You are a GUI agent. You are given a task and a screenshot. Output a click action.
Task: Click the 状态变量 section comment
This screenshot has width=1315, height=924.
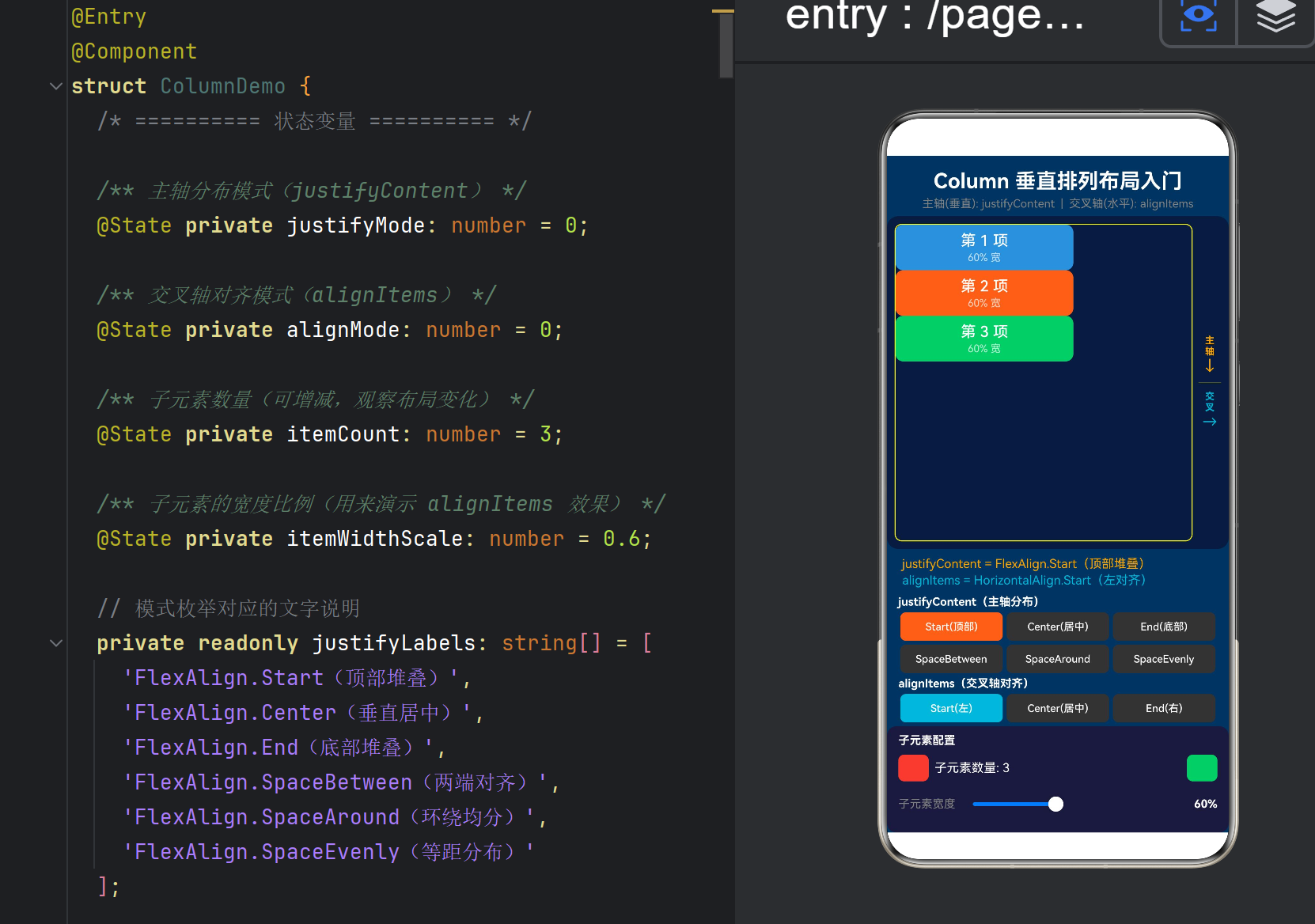coord(314,121)
